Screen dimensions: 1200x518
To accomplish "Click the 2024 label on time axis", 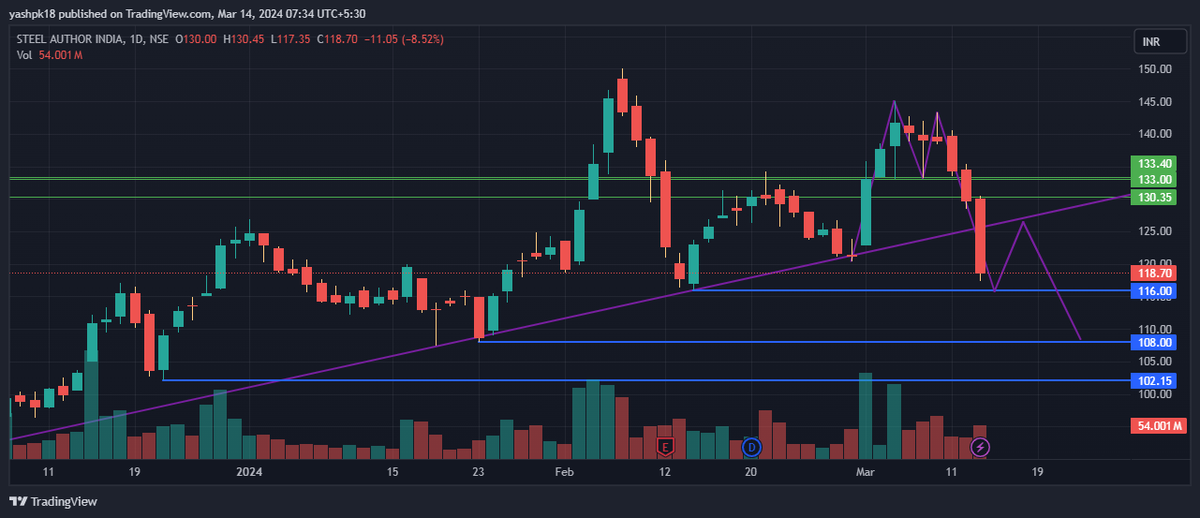I will coord(249,472).
